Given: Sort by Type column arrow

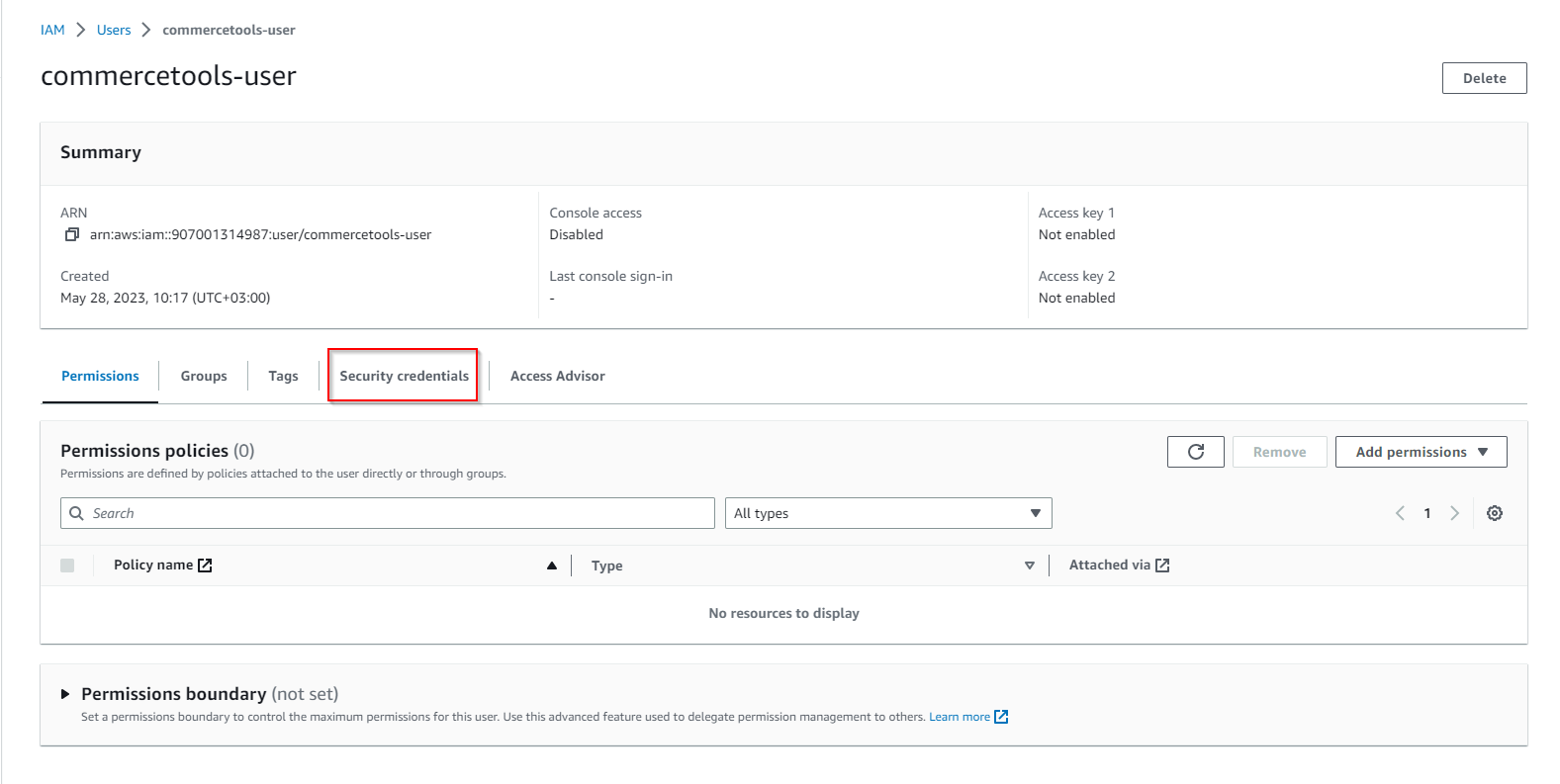Looking at the screenshot, I should tap(1029, 566).
